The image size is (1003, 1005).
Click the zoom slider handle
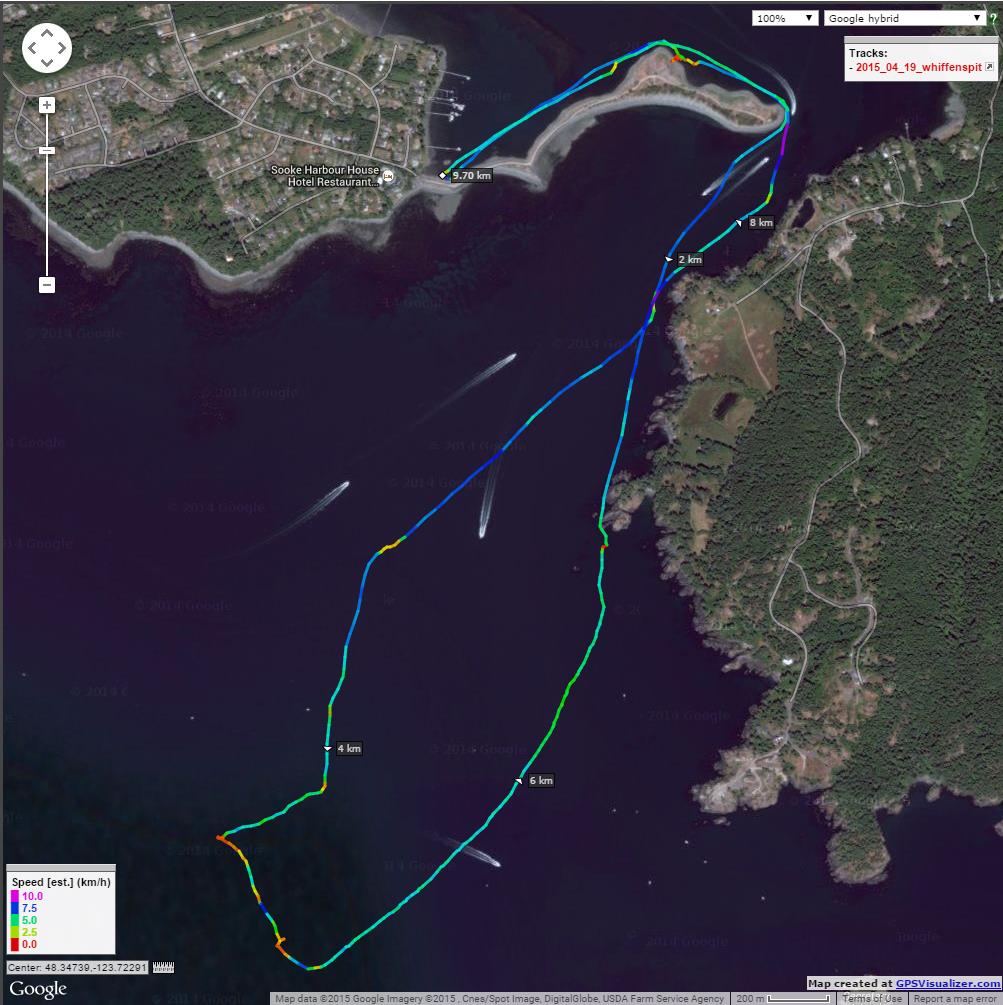(x=47, y=151)
